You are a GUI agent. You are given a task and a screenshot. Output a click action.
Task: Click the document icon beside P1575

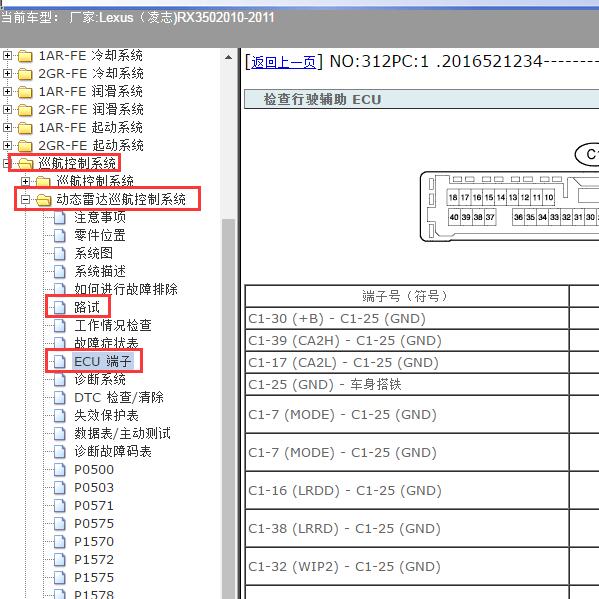pyautogui.click(x=60, y=577)
